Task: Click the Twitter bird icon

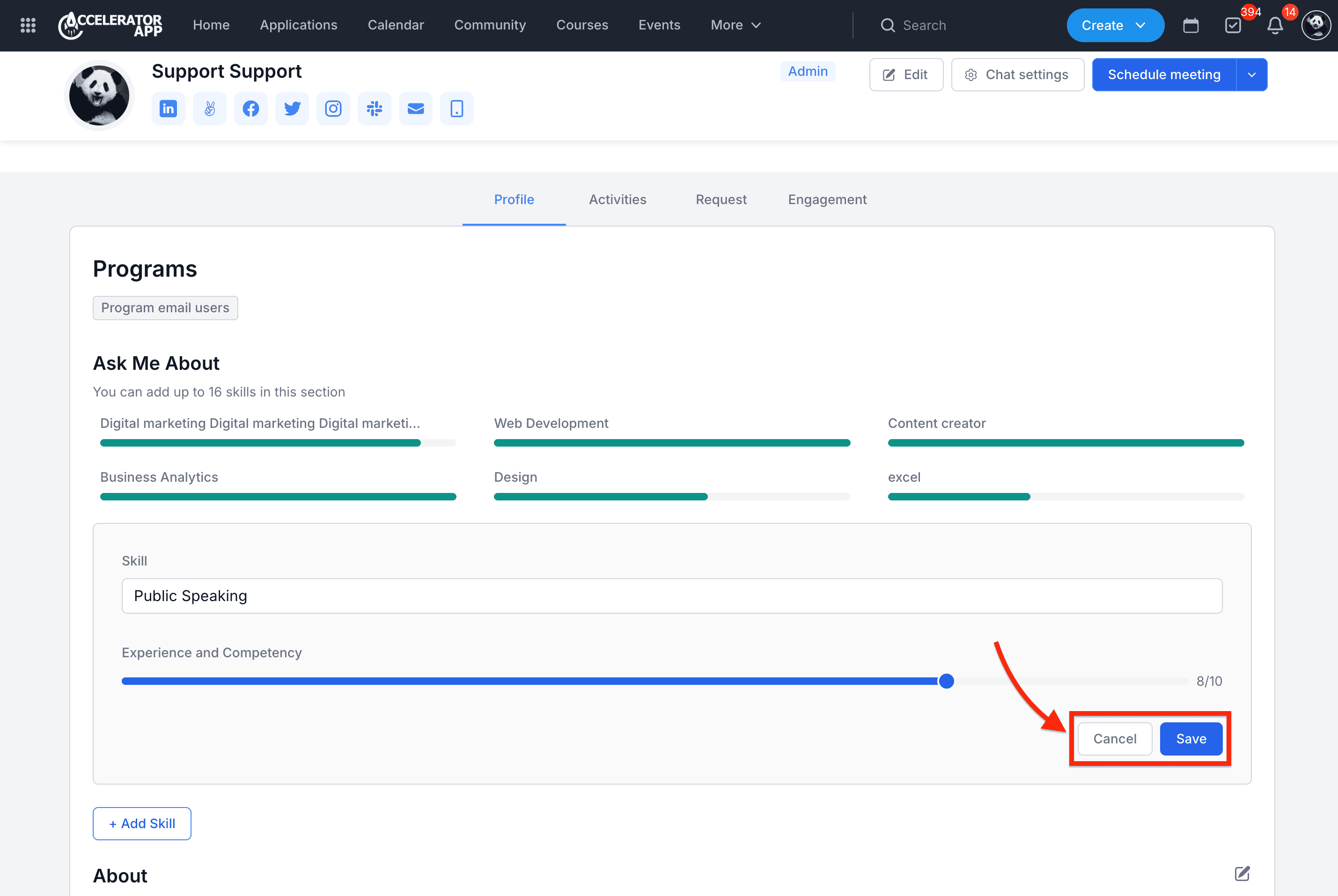Action: pyautogui.click(x=292, y=109)
